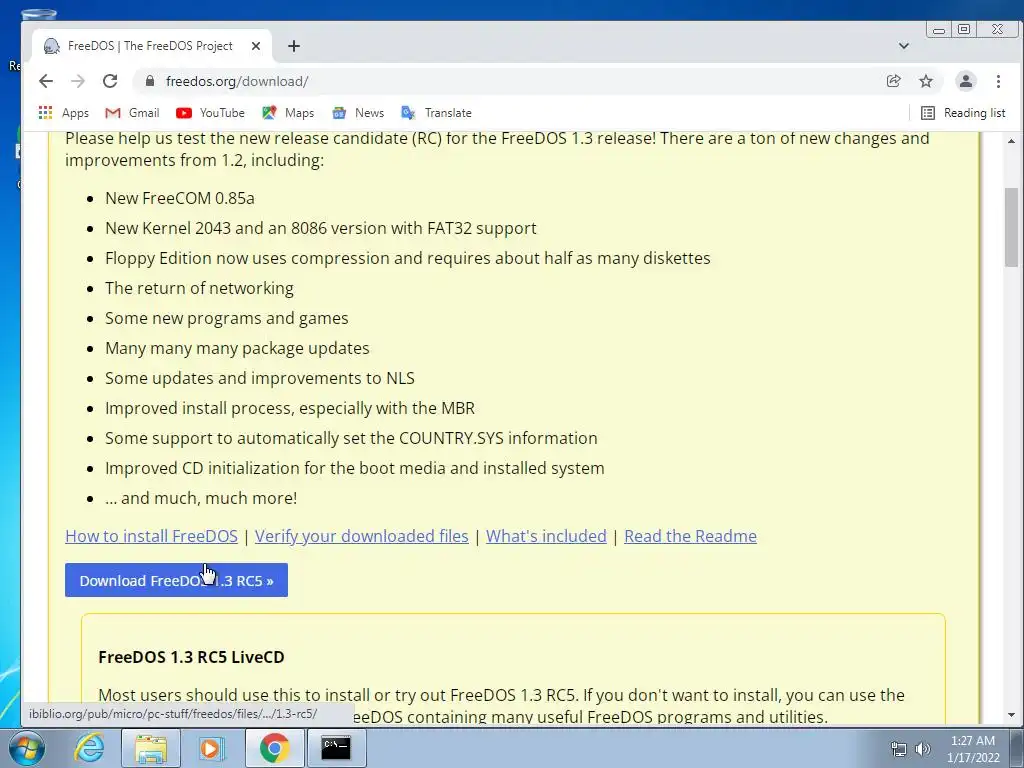Open Windows Media Player from taskbar

point(212,748)
